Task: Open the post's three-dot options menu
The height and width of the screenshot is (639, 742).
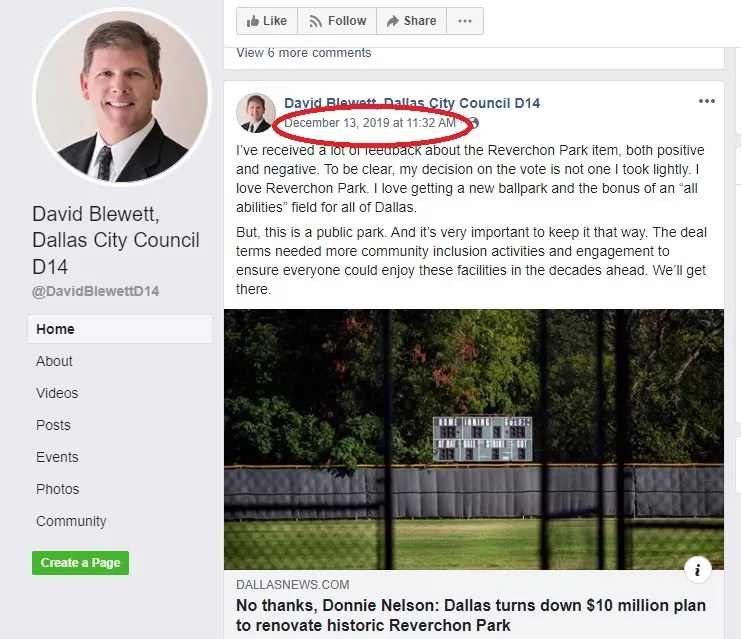Action: coord(707,101)
